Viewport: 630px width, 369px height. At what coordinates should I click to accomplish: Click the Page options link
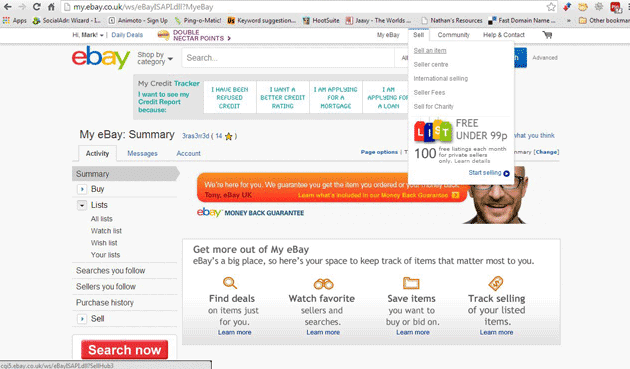[379, 152]
